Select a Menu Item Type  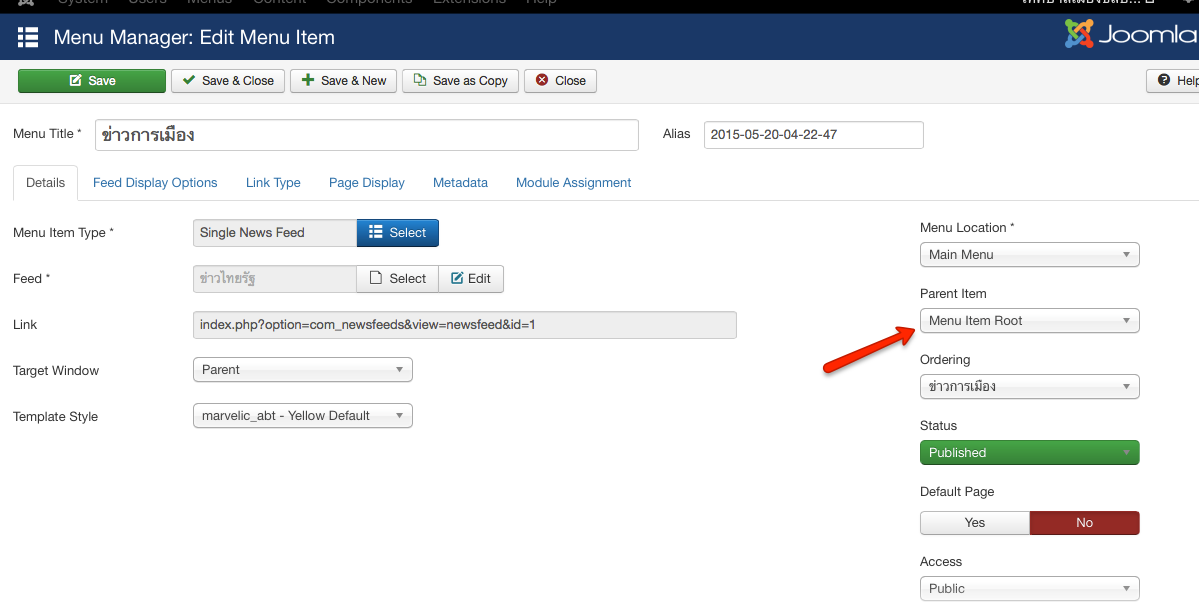click(397, 233)
